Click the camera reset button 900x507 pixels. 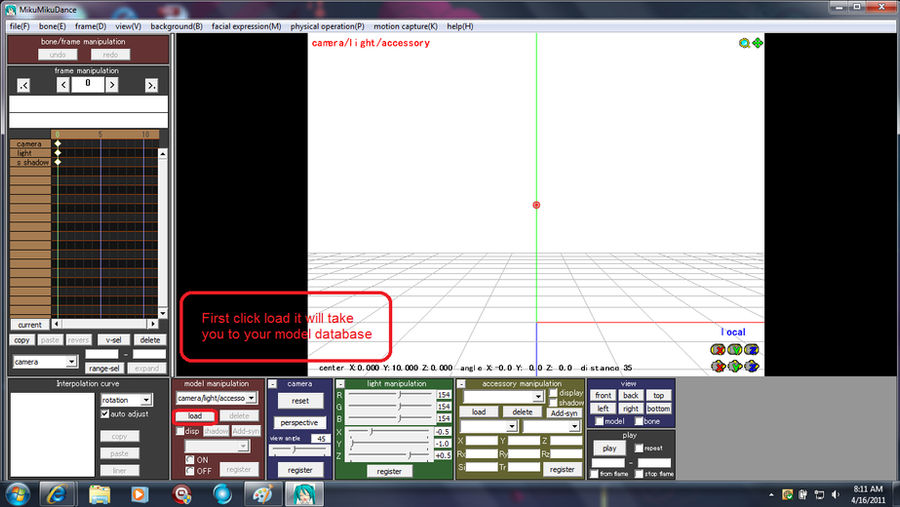pos(300,401)
